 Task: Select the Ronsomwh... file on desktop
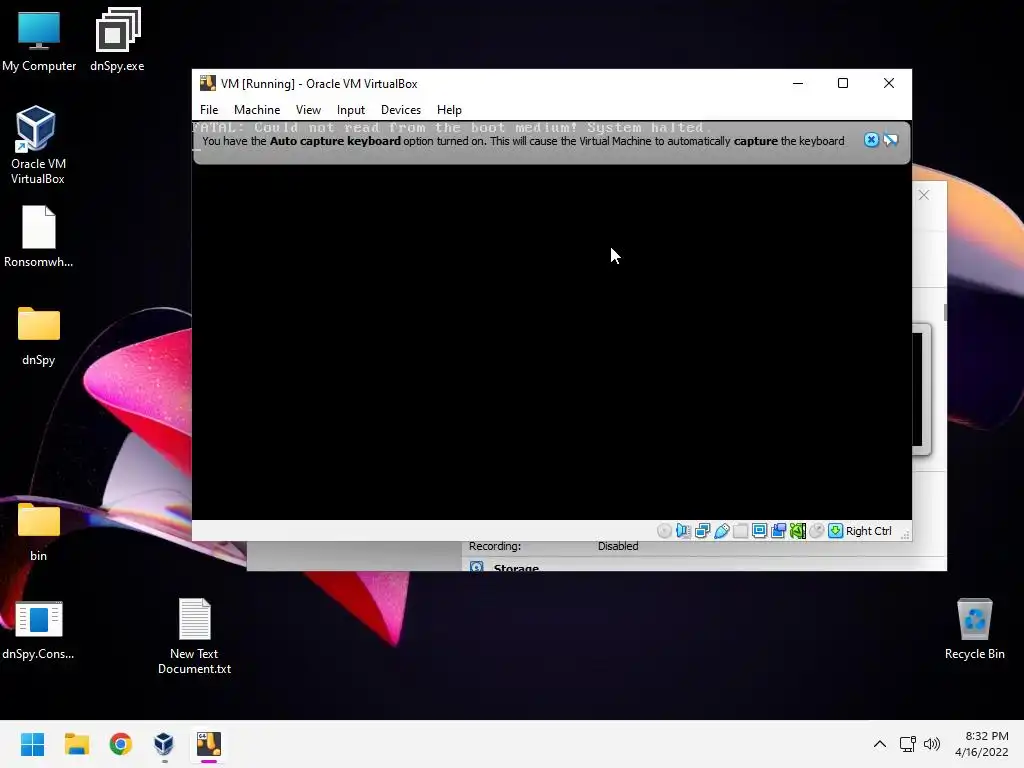39,236
